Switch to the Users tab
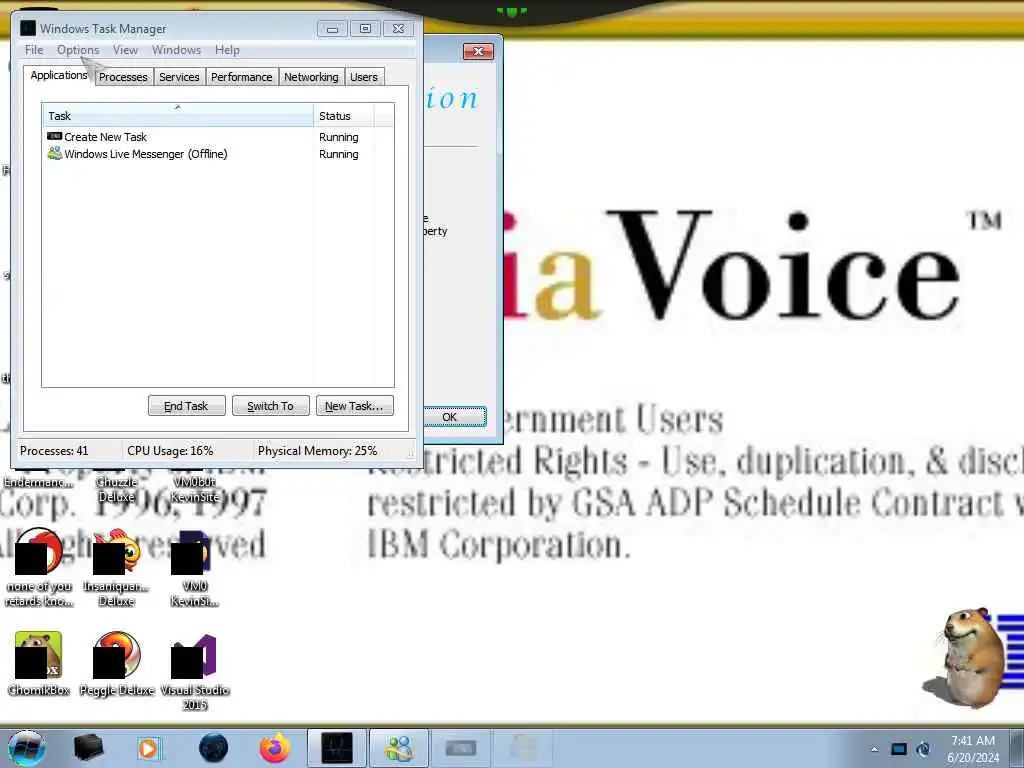Screen dimensions: 1024x768 tap(364, 77)
